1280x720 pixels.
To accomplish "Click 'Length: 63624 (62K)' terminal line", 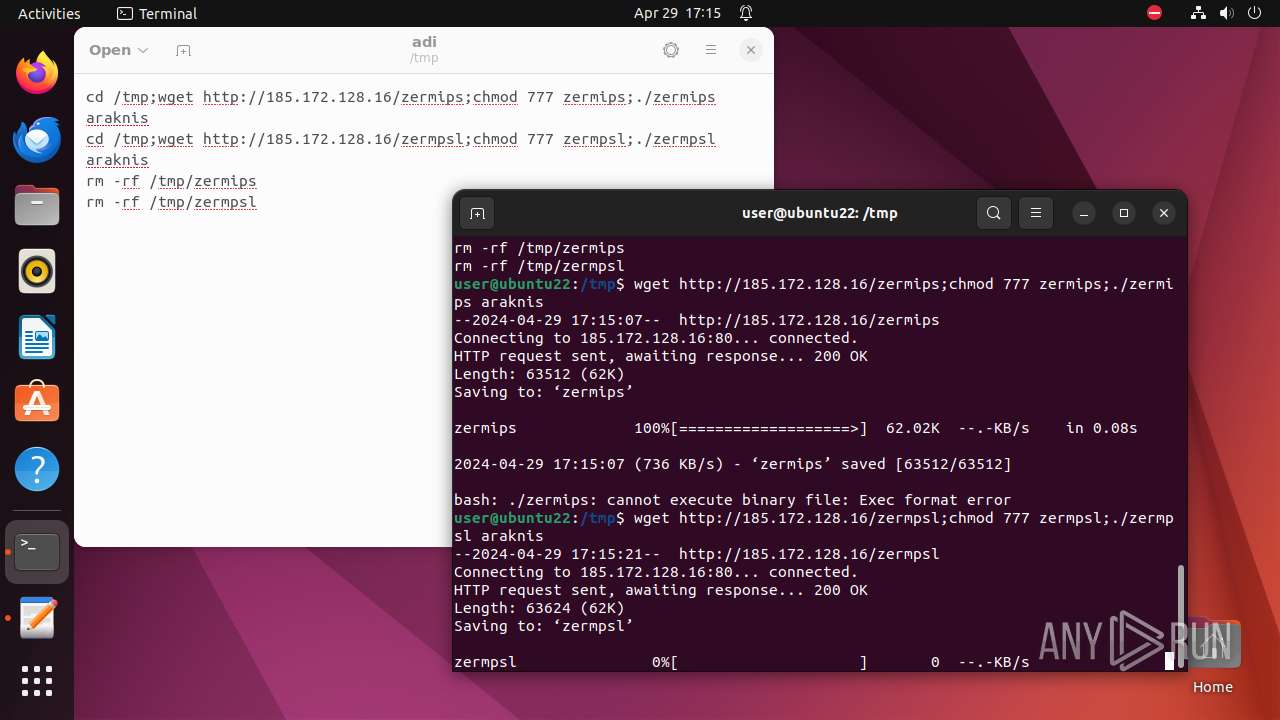I will click(539, 608).
